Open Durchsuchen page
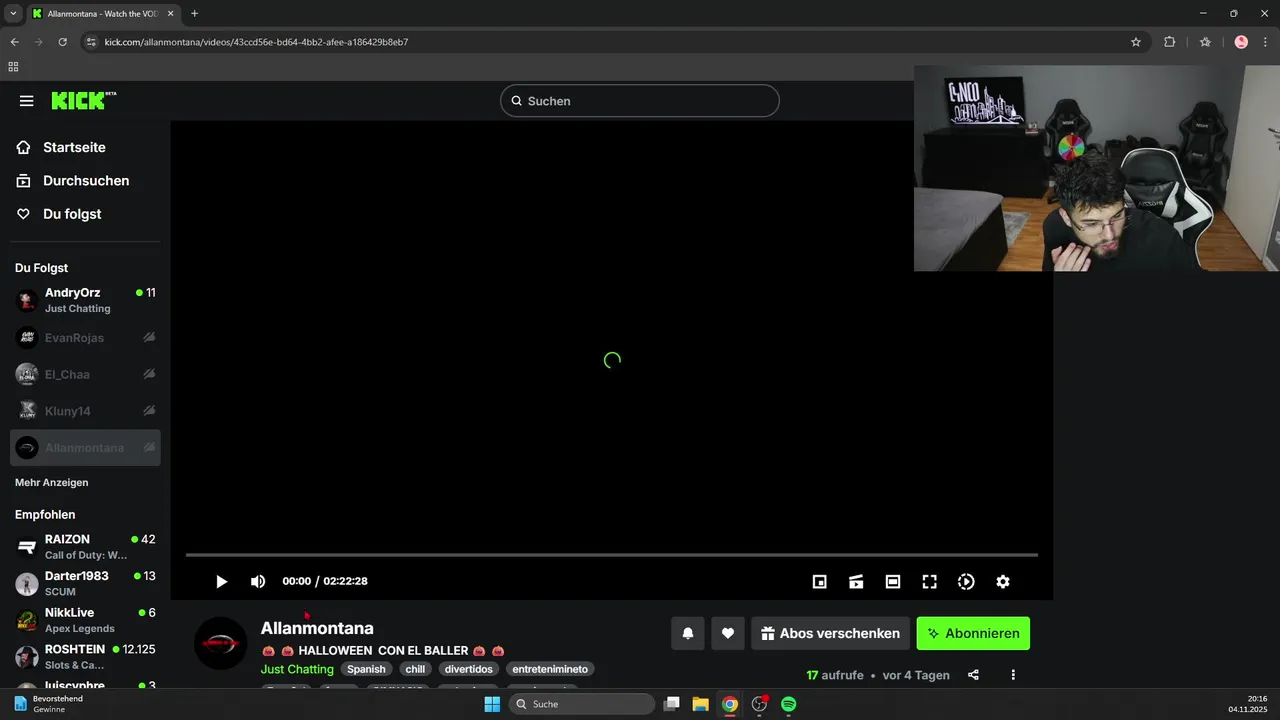Viewport: 1280px width, 720px height. pos(85,181)
